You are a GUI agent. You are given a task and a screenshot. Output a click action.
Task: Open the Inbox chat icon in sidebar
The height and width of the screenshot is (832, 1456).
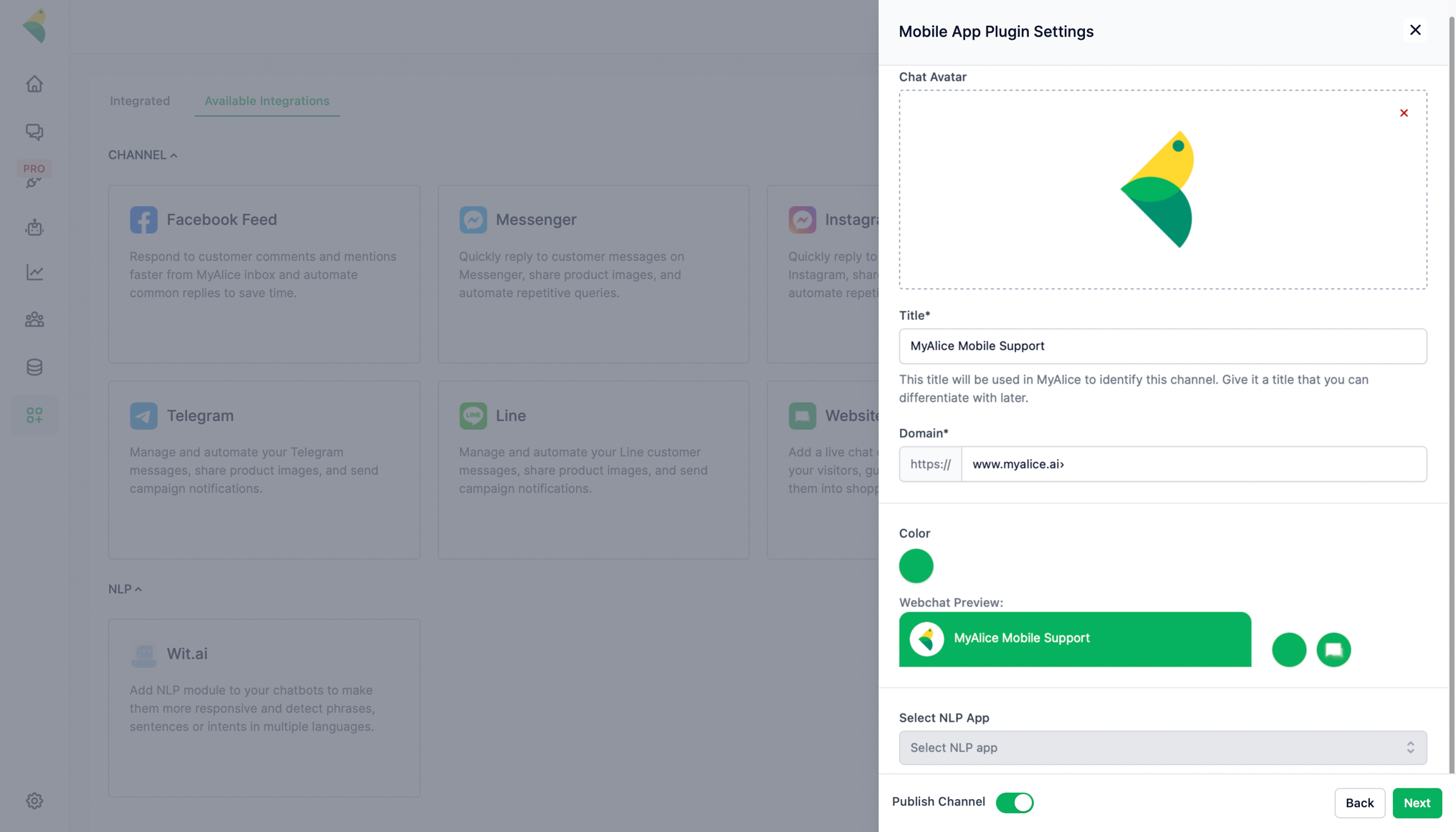point(34,132)
